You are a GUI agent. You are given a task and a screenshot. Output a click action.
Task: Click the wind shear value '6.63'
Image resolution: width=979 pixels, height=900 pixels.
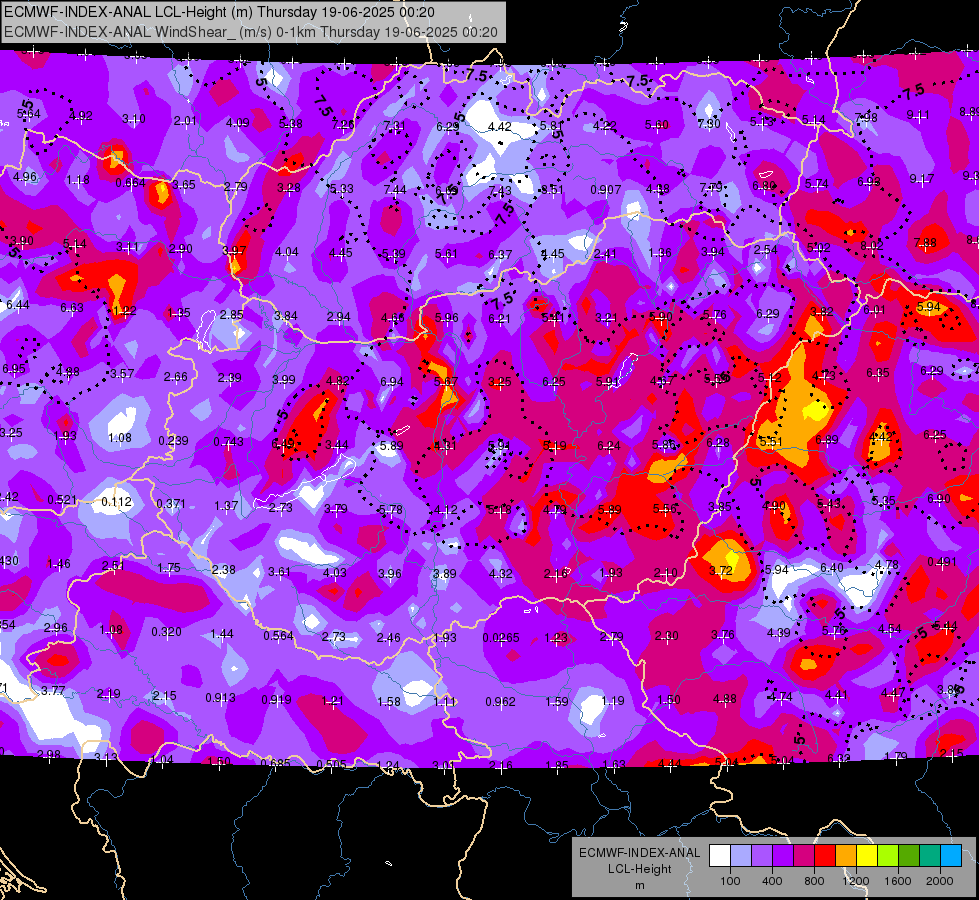72,307
